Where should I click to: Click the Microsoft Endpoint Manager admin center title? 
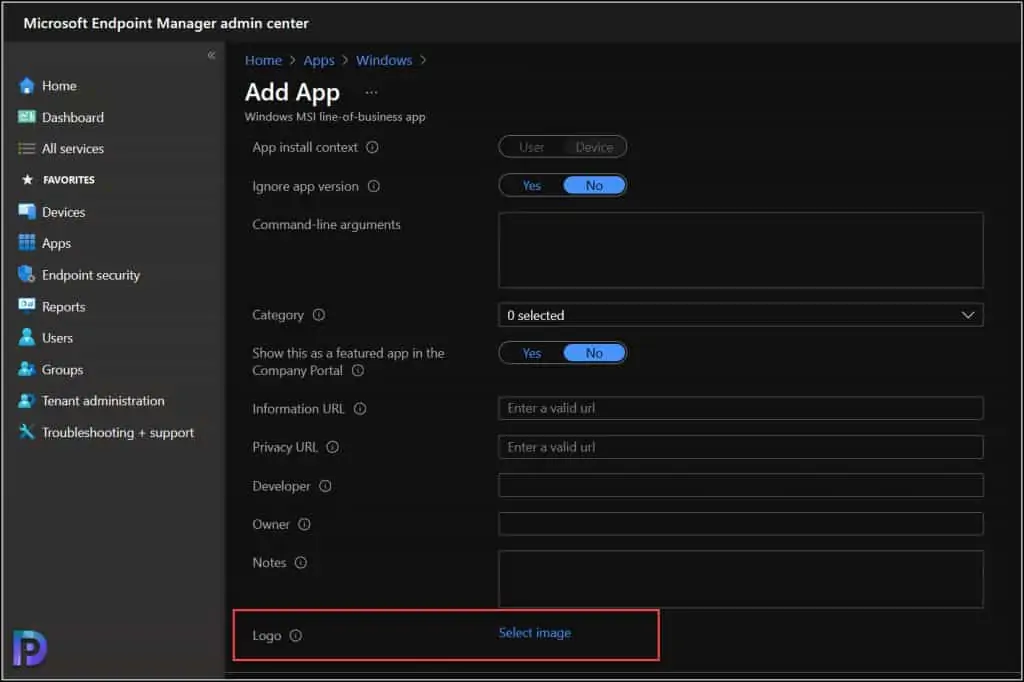166,23
